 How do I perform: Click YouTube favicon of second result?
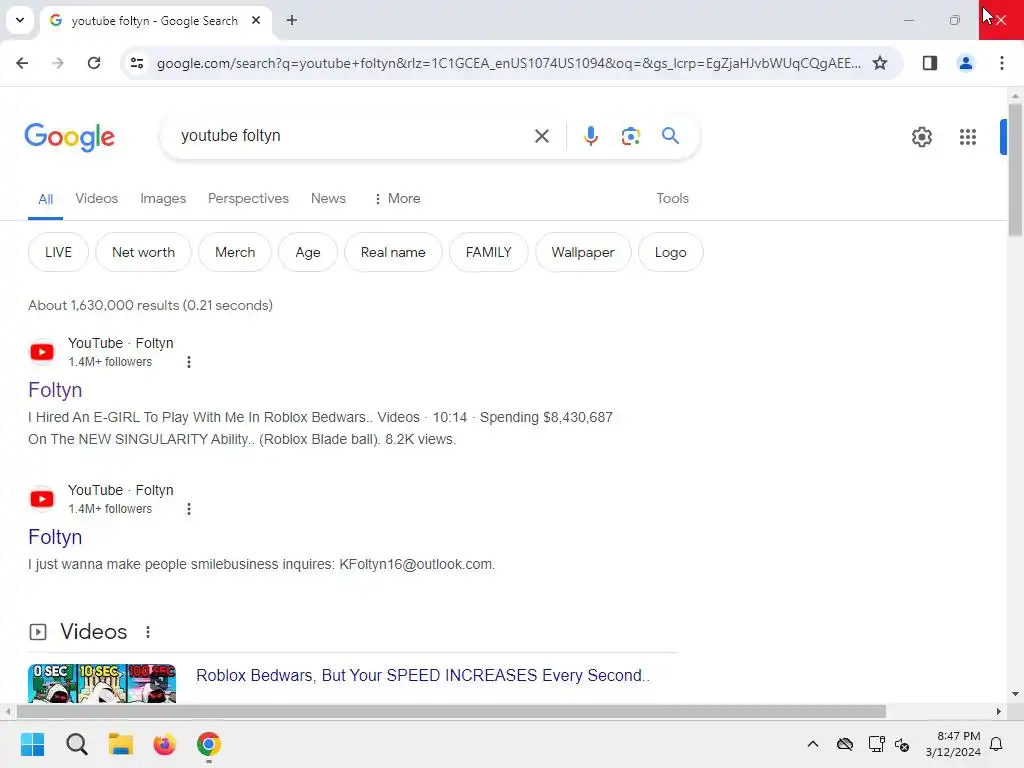coord(42,499)
